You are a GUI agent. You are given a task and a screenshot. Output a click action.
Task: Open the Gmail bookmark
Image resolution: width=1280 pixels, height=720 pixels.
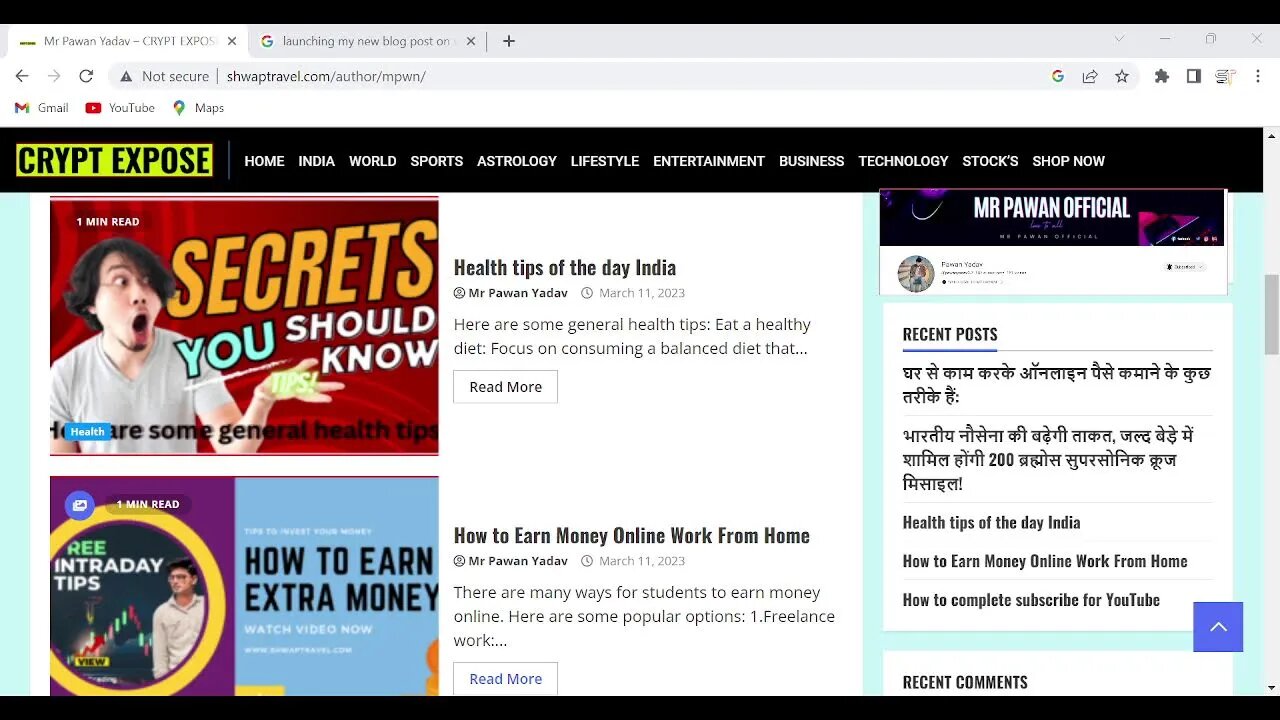point(42,108)
